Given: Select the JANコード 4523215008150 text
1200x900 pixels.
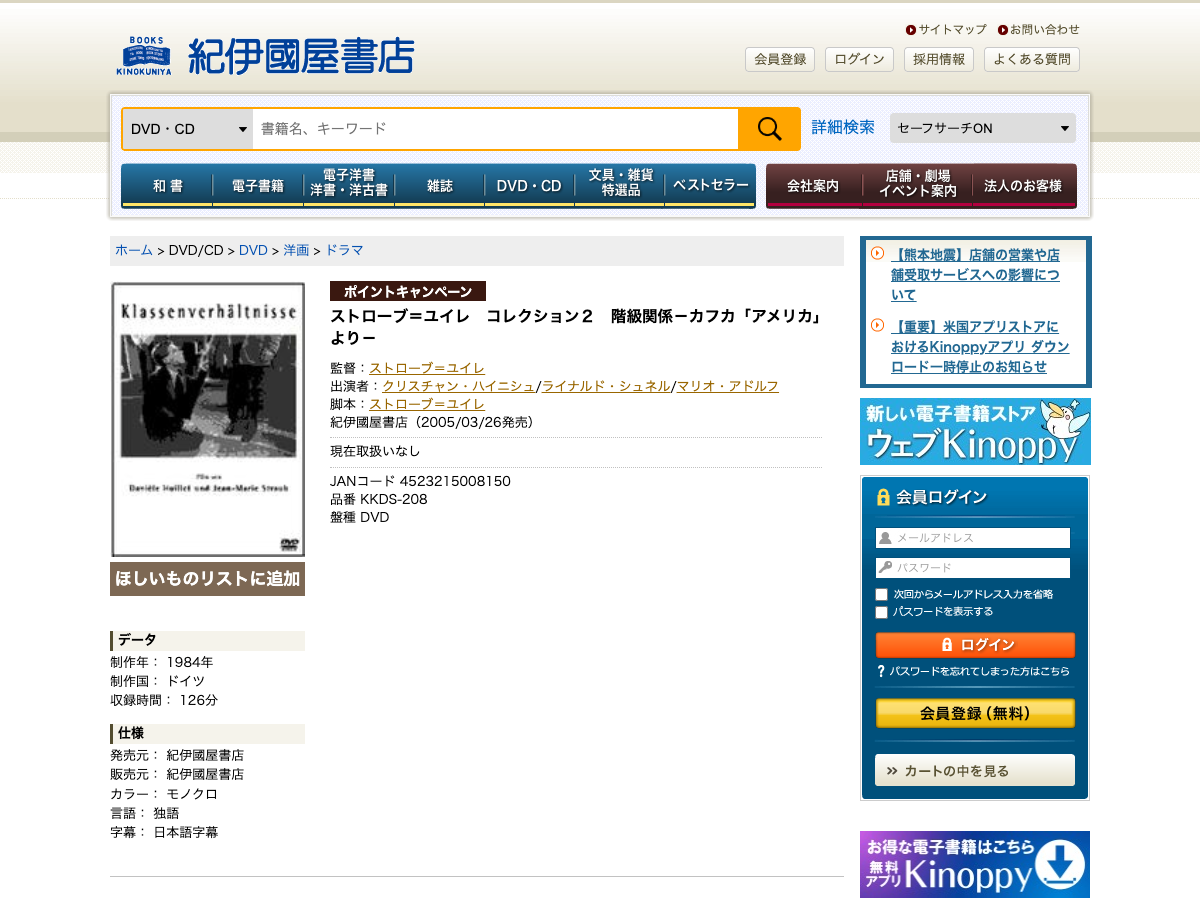Looking at the screenshot, I should point(420,481).
